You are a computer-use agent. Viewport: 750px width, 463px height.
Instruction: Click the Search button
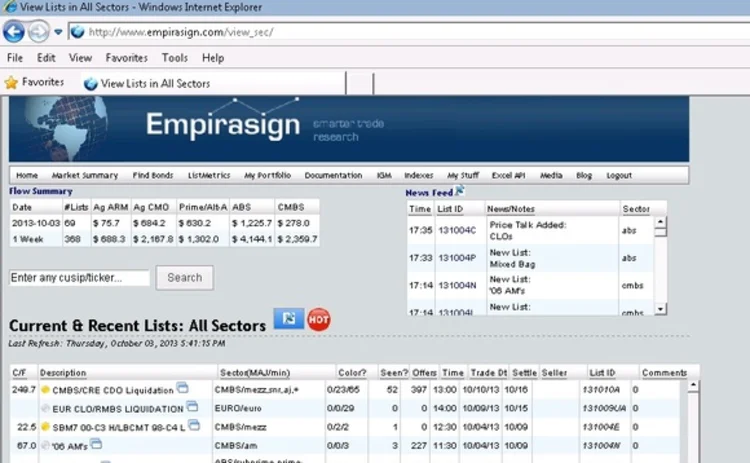tap(185, 278)
